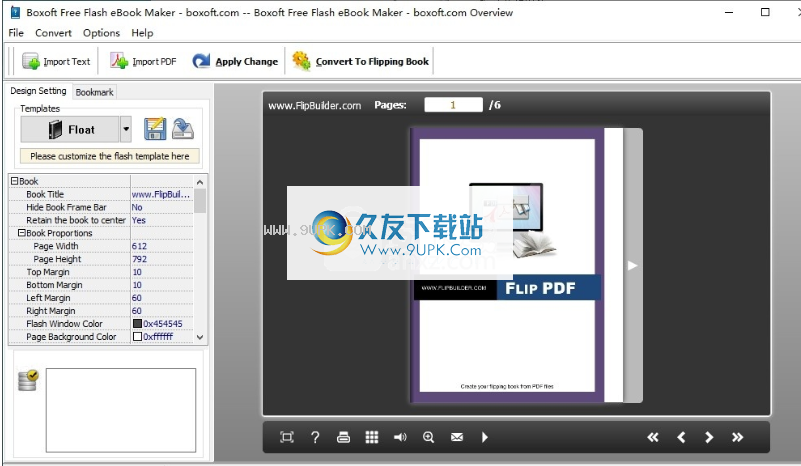The height and width of the screenshot is (466, 801).
Task: Select the Top Margin property row
Action: (x=101, y=272)
